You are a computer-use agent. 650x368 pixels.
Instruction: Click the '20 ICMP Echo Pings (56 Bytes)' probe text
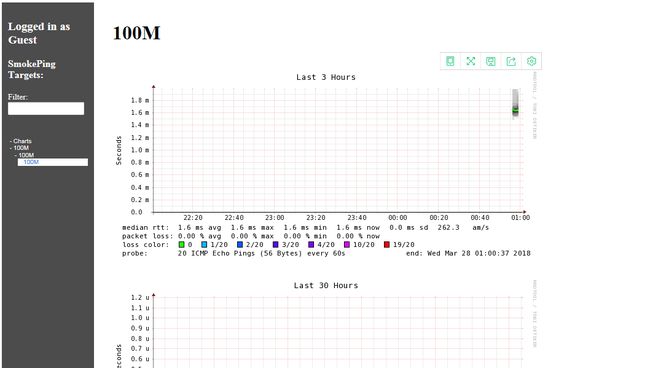(240, 253)
